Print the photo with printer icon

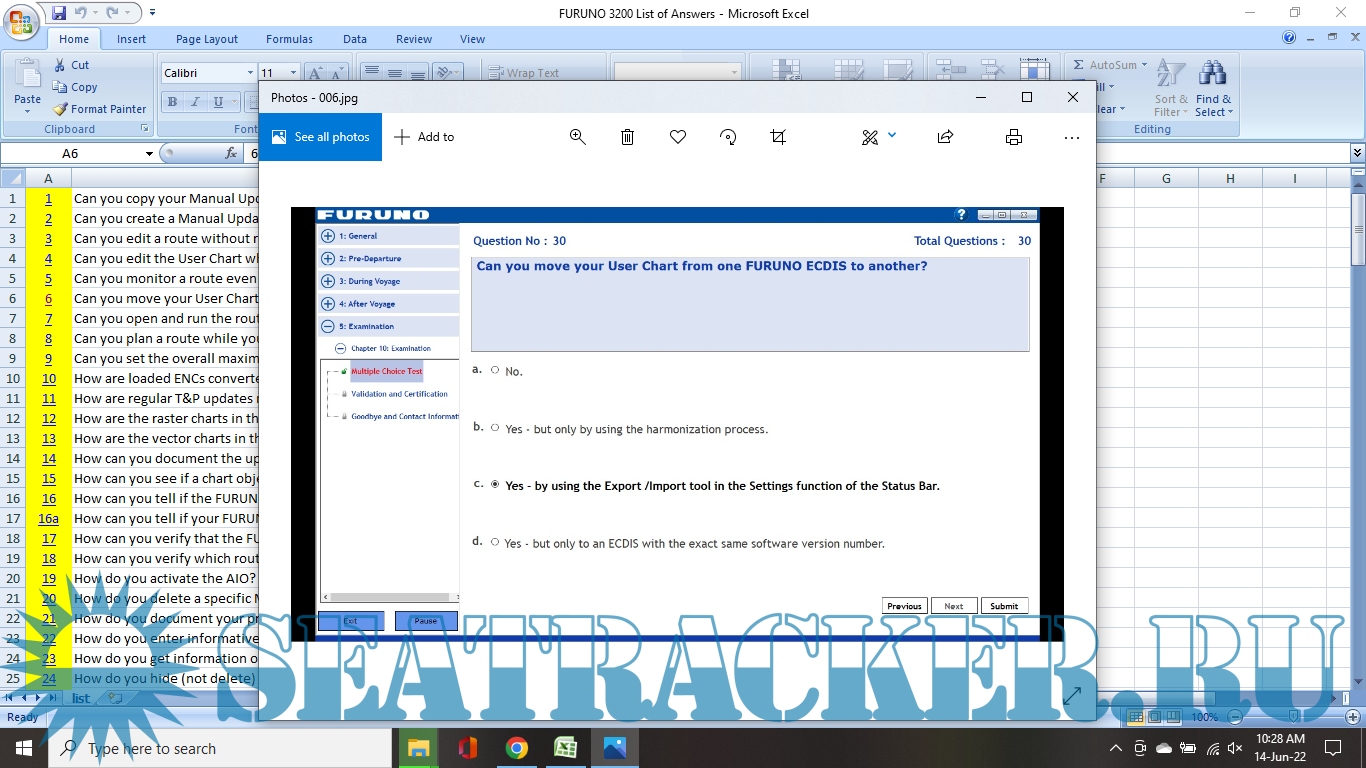click(x=1014, y=137)
